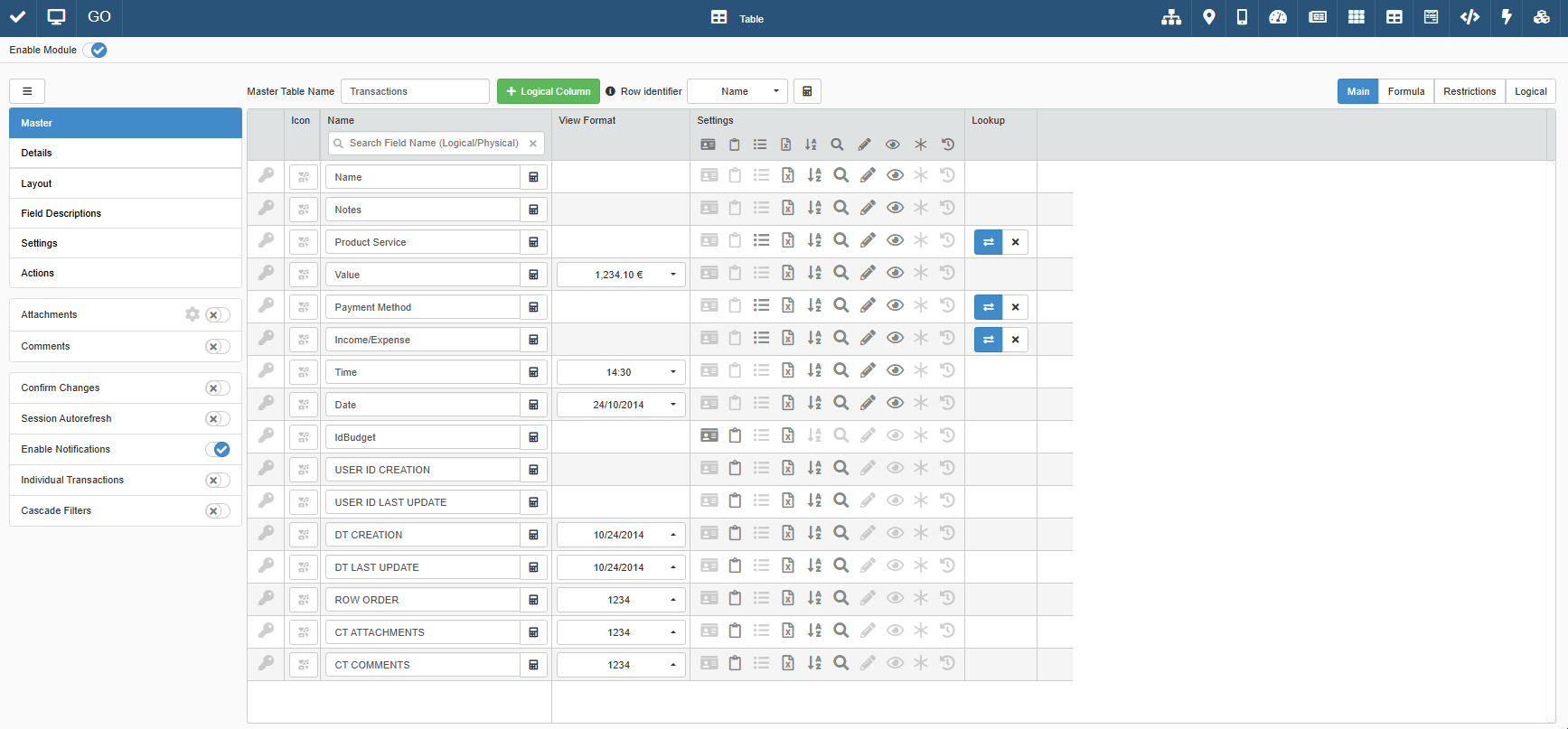Click the map location pin icon

coord(1209,17)
